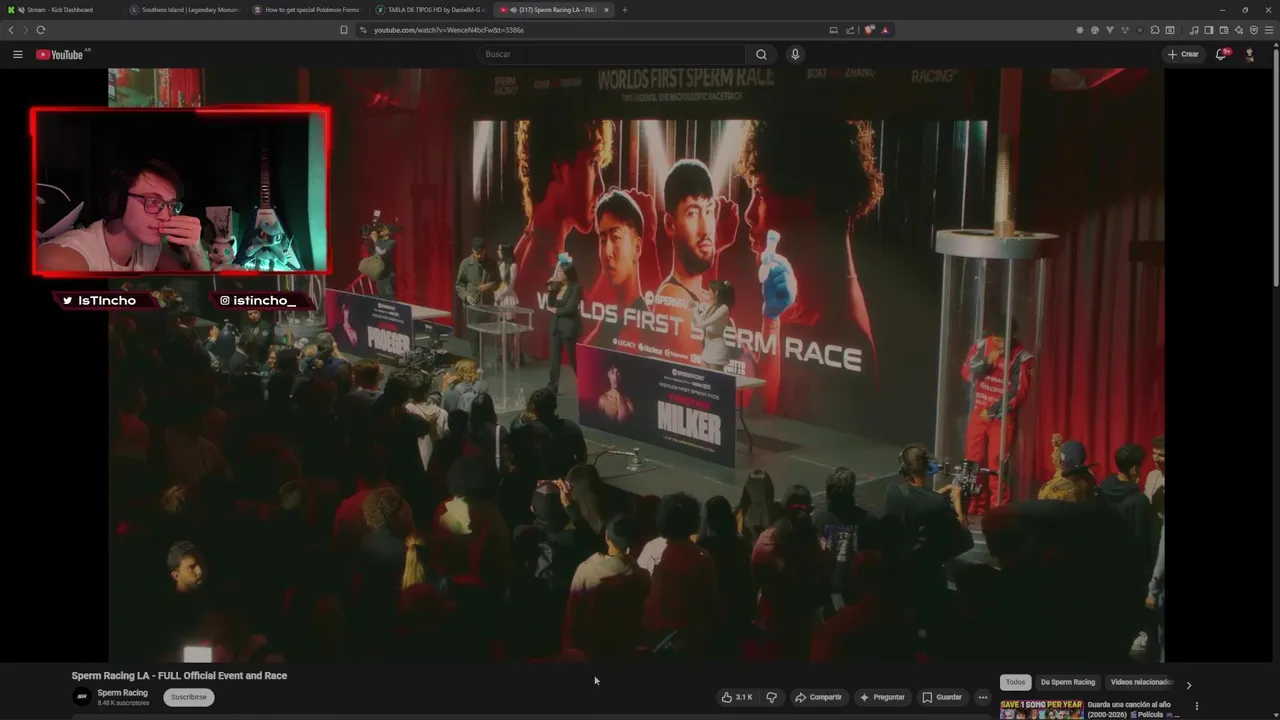Screen dimensions: 1280x720
Task: Click the YouTube search magnifier button
Action: 761,54
